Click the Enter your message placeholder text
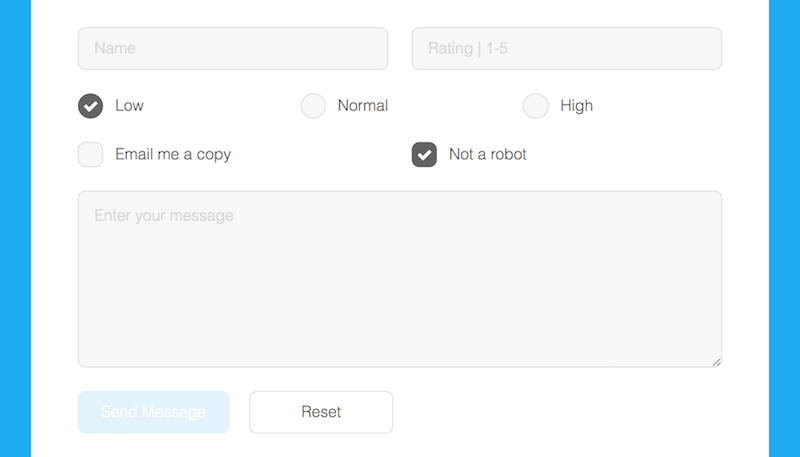The height and width of the screenshot is (457, 800). tap(164, 216)
